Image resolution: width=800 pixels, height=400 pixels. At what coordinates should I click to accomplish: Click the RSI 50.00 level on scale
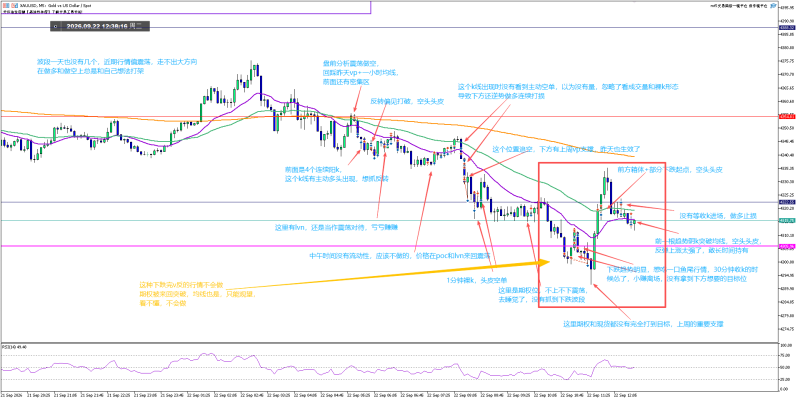[784, 367]
